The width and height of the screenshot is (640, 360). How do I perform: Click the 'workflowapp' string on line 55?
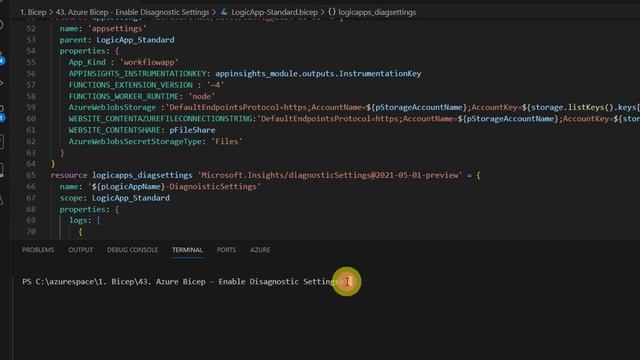click(x=149, y=62)
